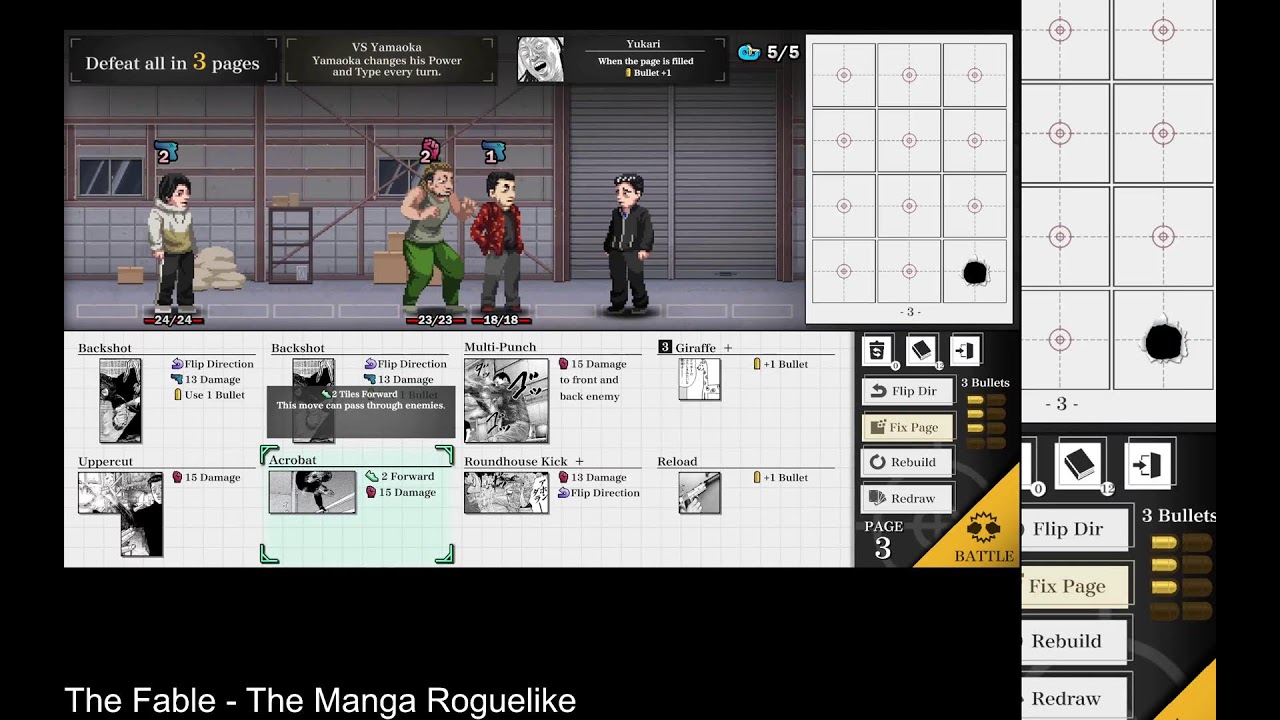Viewport: 1280px width, 720px height.
Task: Click the 'VS Yamaoka' description text
Action: pyautogui.click(x=387, y=60)
